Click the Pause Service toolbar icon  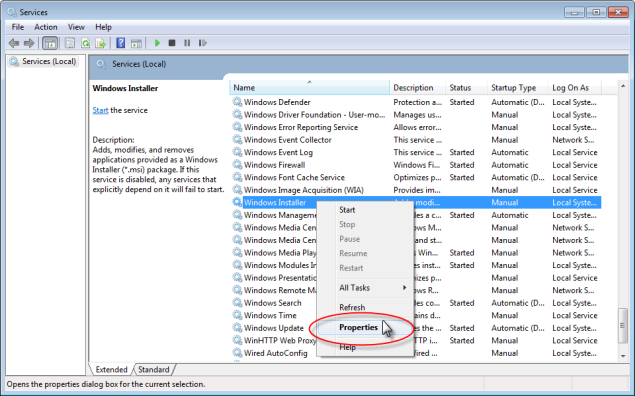click(187, 43)
